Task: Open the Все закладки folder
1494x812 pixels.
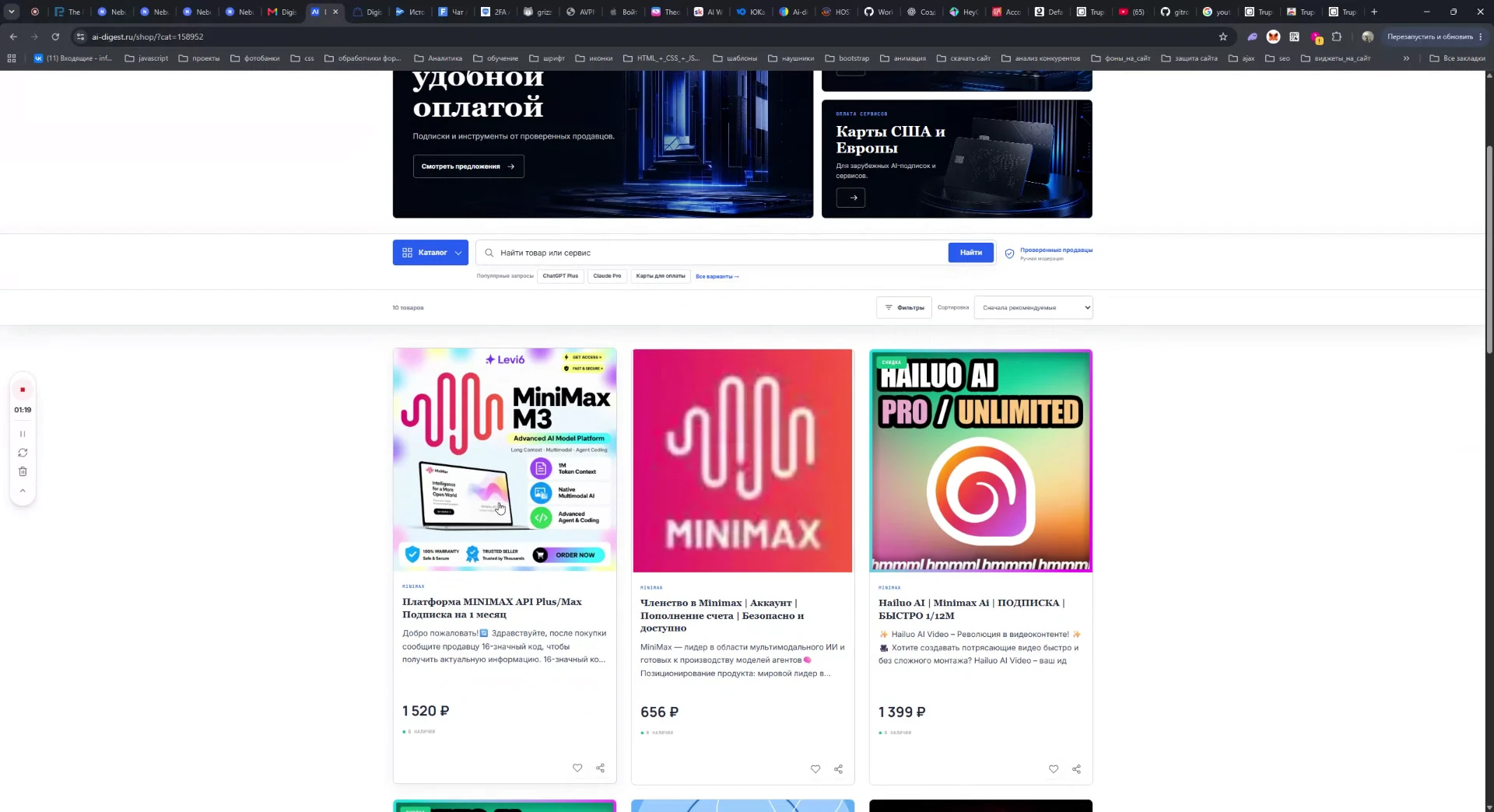Action: [x=1457, y=58]
